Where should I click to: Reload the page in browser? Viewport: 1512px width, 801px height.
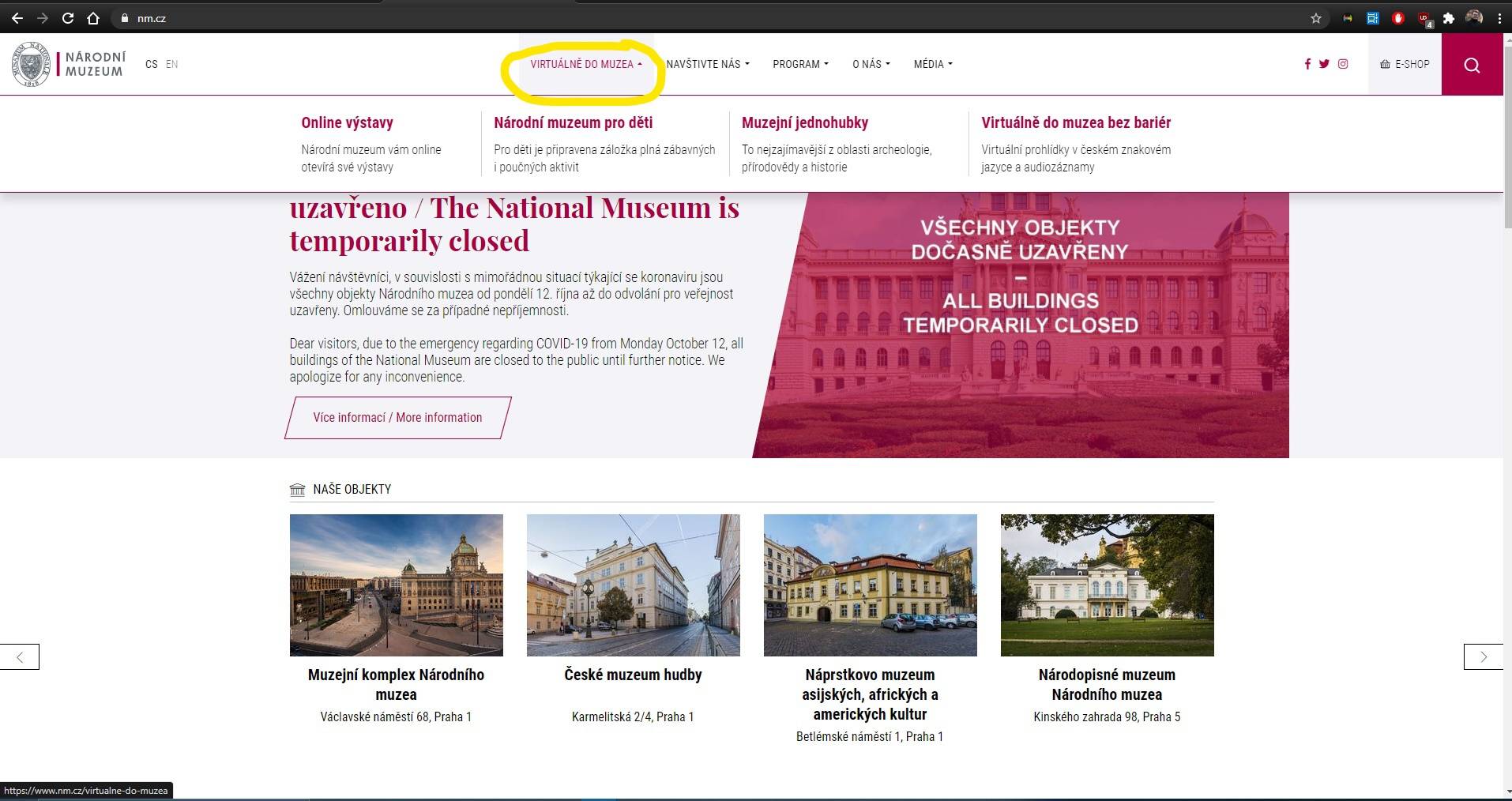tap(68, 18)
